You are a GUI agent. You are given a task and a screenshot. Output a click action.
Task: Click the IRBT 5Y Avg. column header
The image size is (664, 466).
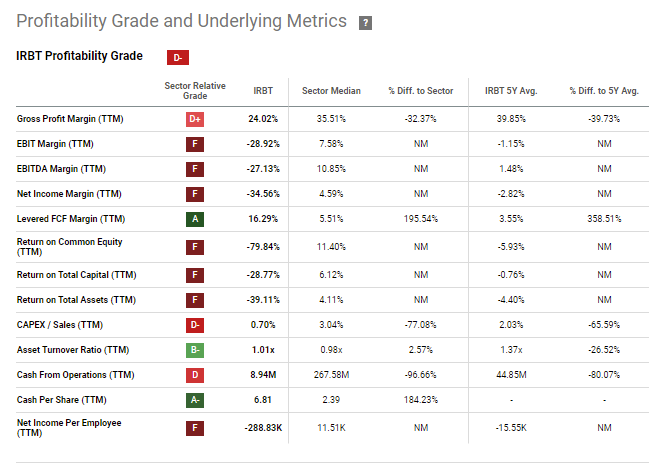click(x=512, y=91)
